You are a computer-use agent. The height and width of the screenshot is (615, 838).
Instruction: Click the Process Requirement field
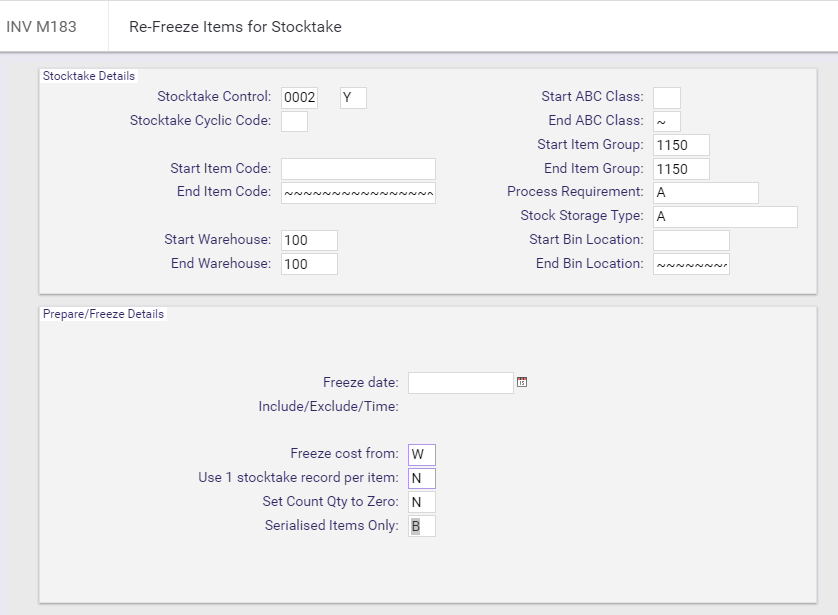coord(705,193)
